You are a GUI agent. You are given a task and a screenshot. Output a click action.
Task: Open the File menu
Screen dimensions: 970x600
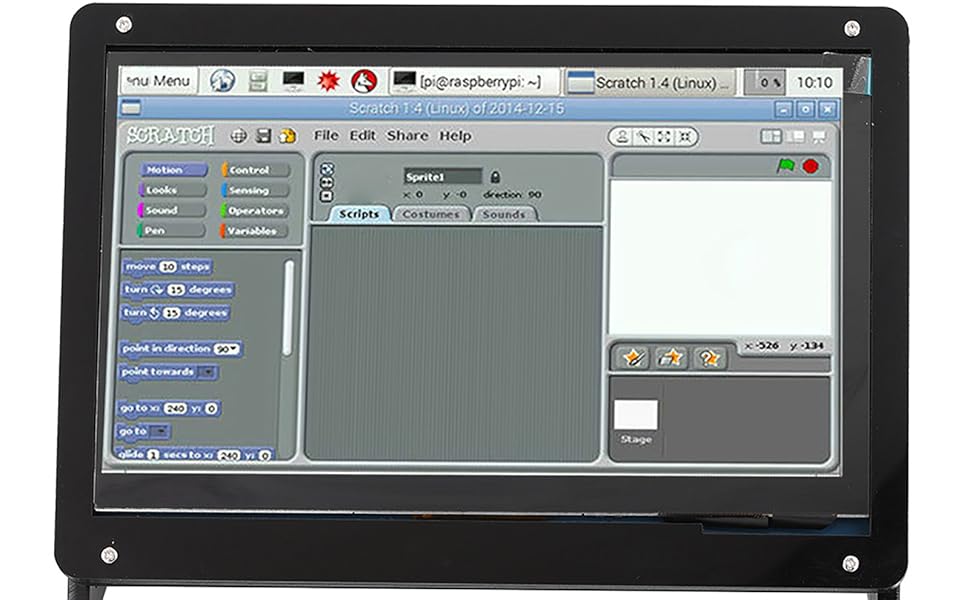(326, 135)
